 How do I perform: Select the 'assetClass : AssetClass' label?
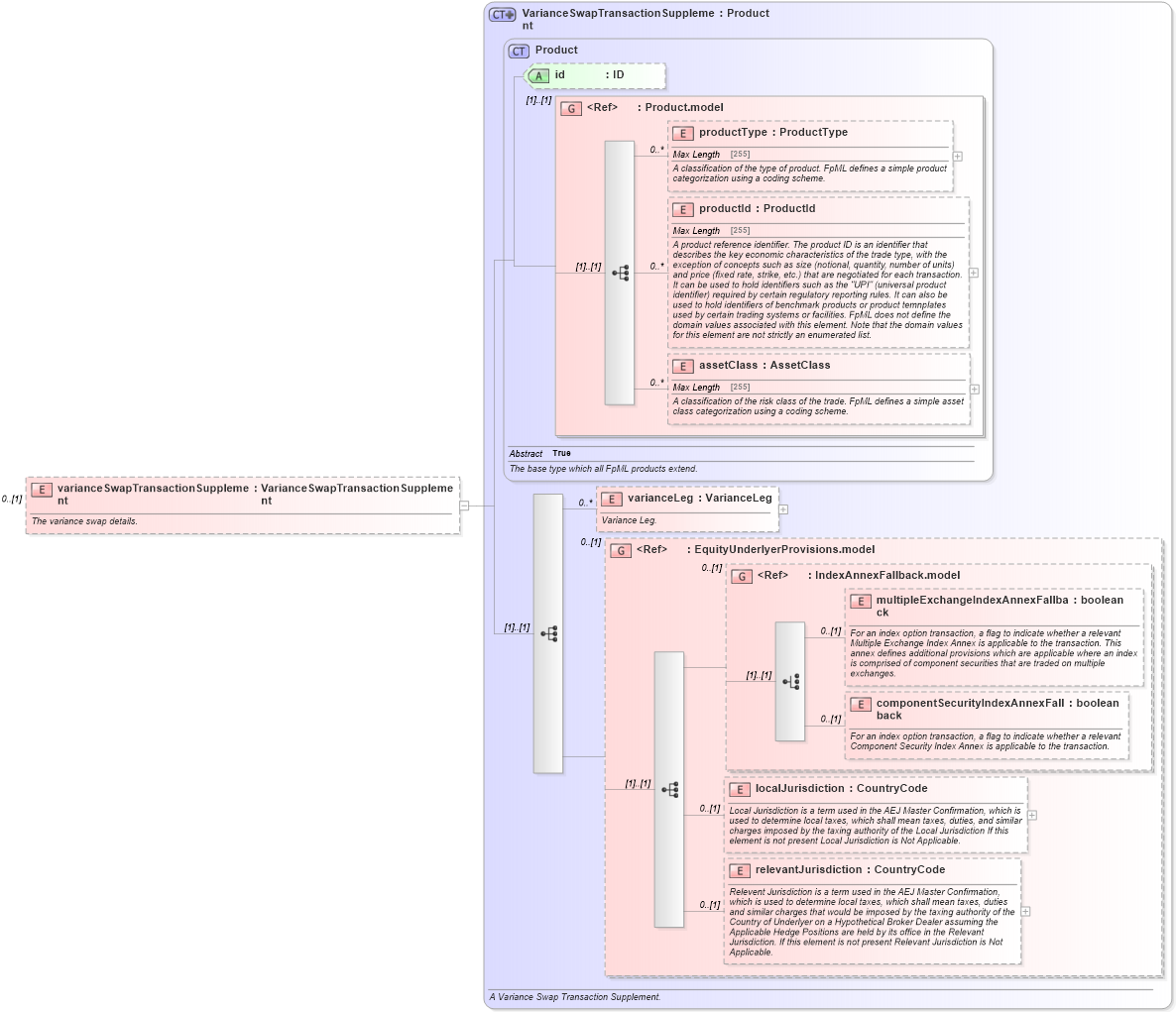tap(765, 366)
